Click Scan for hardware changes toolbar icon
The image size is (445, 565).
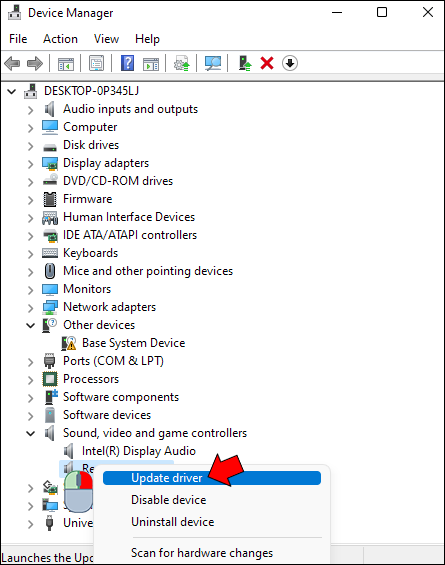tap(213, 64)
